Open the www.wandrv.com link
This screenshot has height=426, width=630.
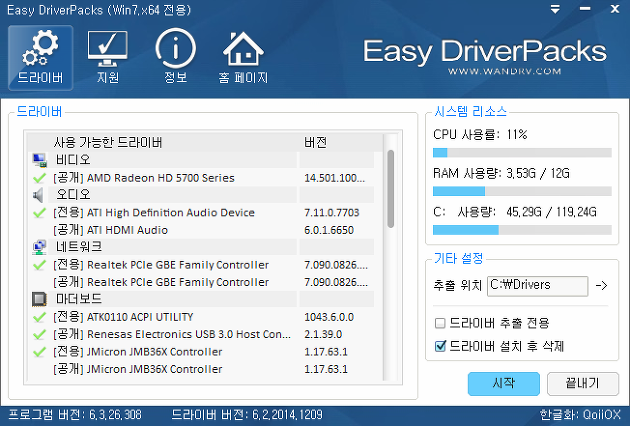tap(505, 72)
